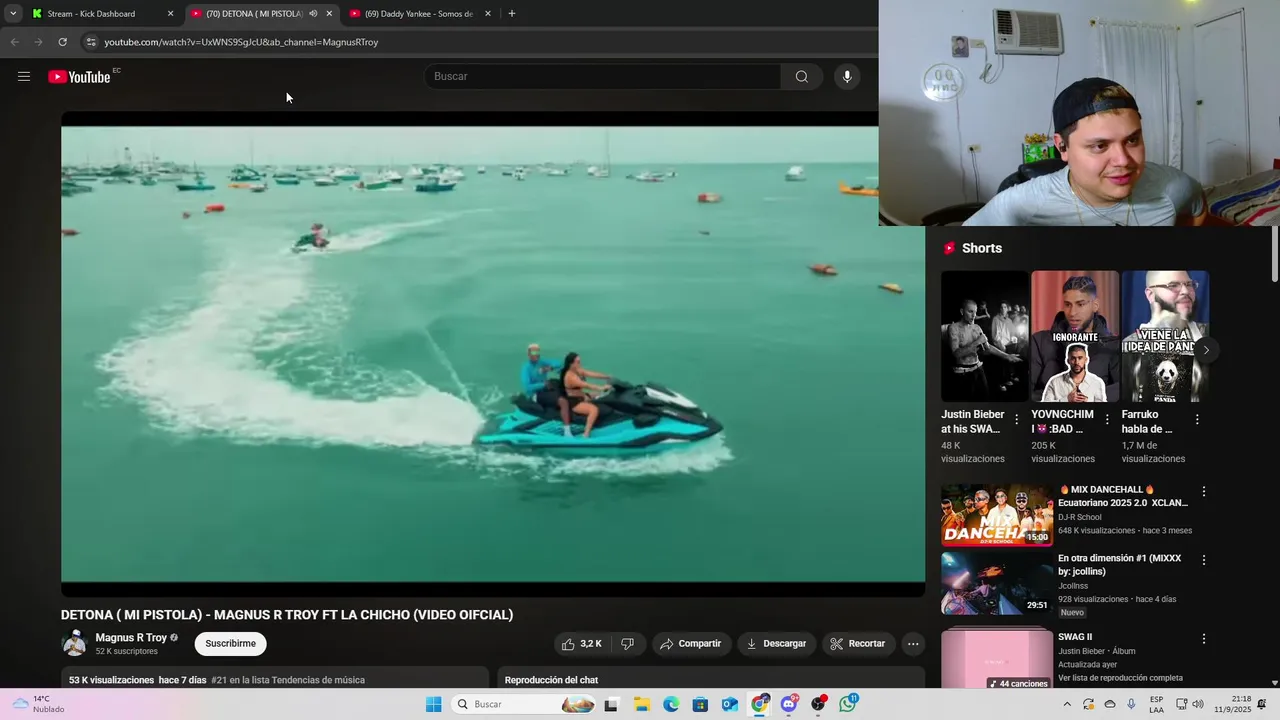This screenshot has width=1280, height=720.
Task: Click the Reproducción del chat header
Action: [x=552, y=680]
